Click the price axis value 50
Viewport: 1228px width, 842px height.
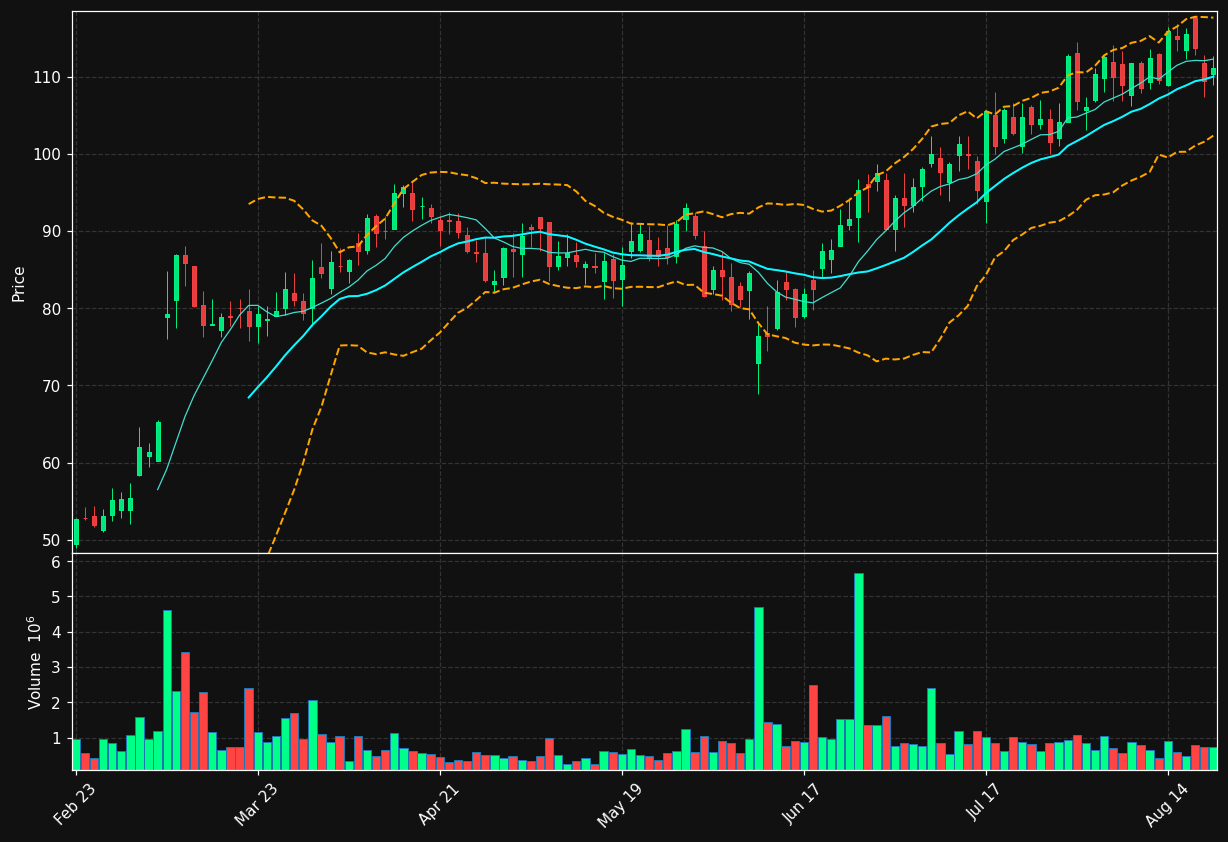click(52, 540)
